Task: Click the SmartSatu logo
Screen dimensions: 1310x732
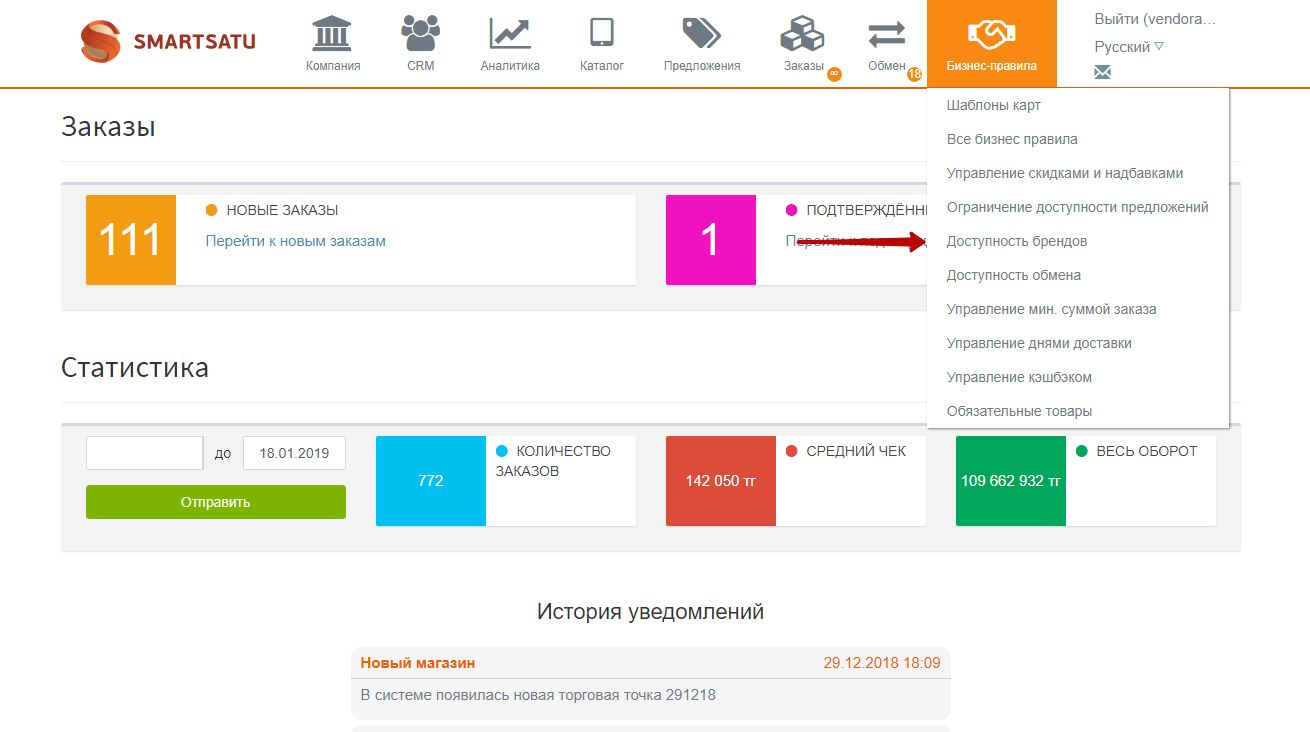Action: tap(168, 42)
